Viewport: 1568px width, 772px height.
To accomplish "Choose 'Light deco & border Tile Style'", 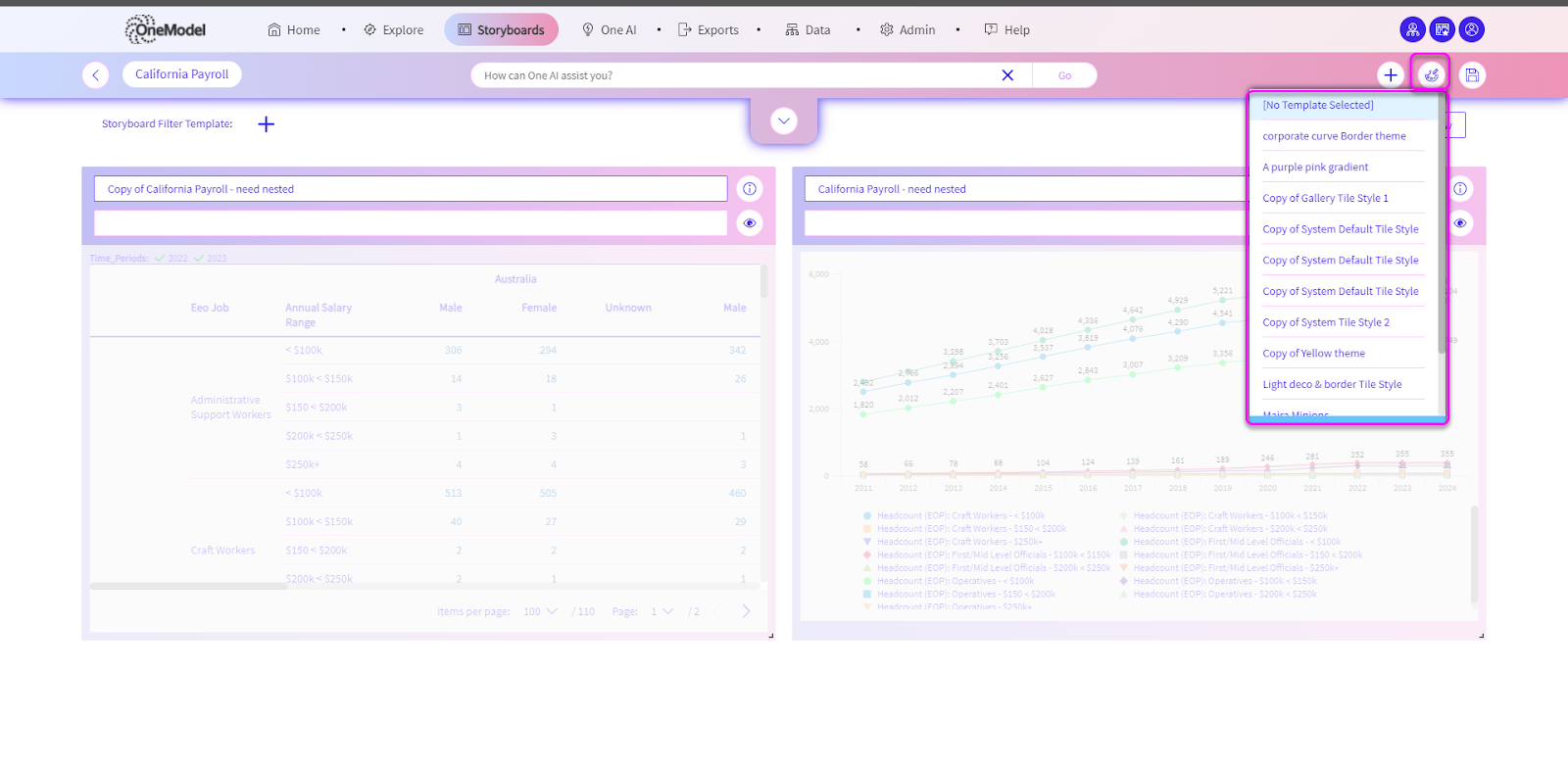I will 1332,385.
